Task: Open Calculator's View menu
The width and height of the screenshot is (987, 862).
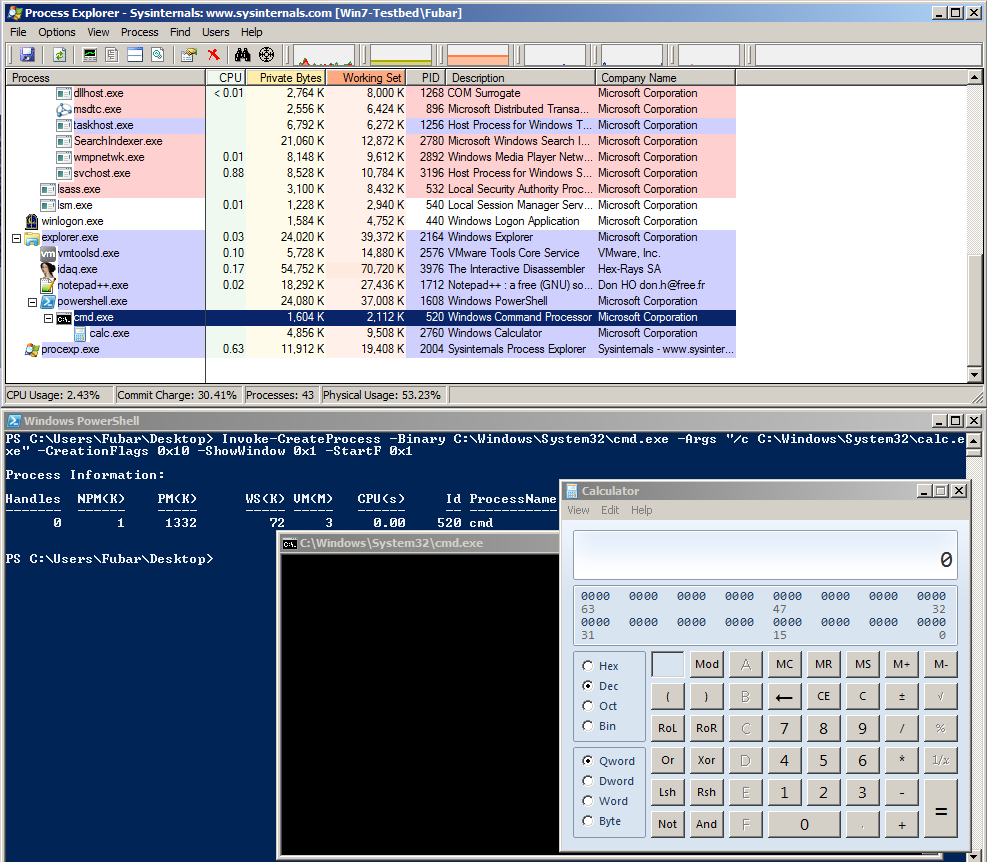Action: coord(578,510)
